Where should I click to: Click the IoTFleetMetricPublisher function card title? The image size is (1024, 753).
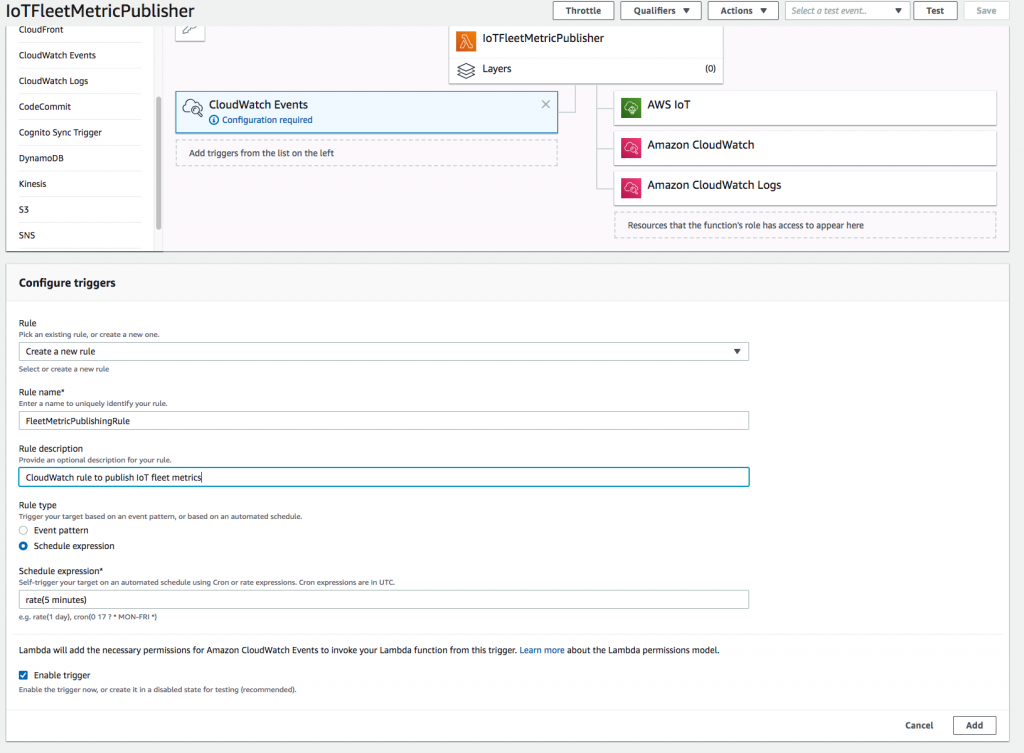[x=543, y=39]
